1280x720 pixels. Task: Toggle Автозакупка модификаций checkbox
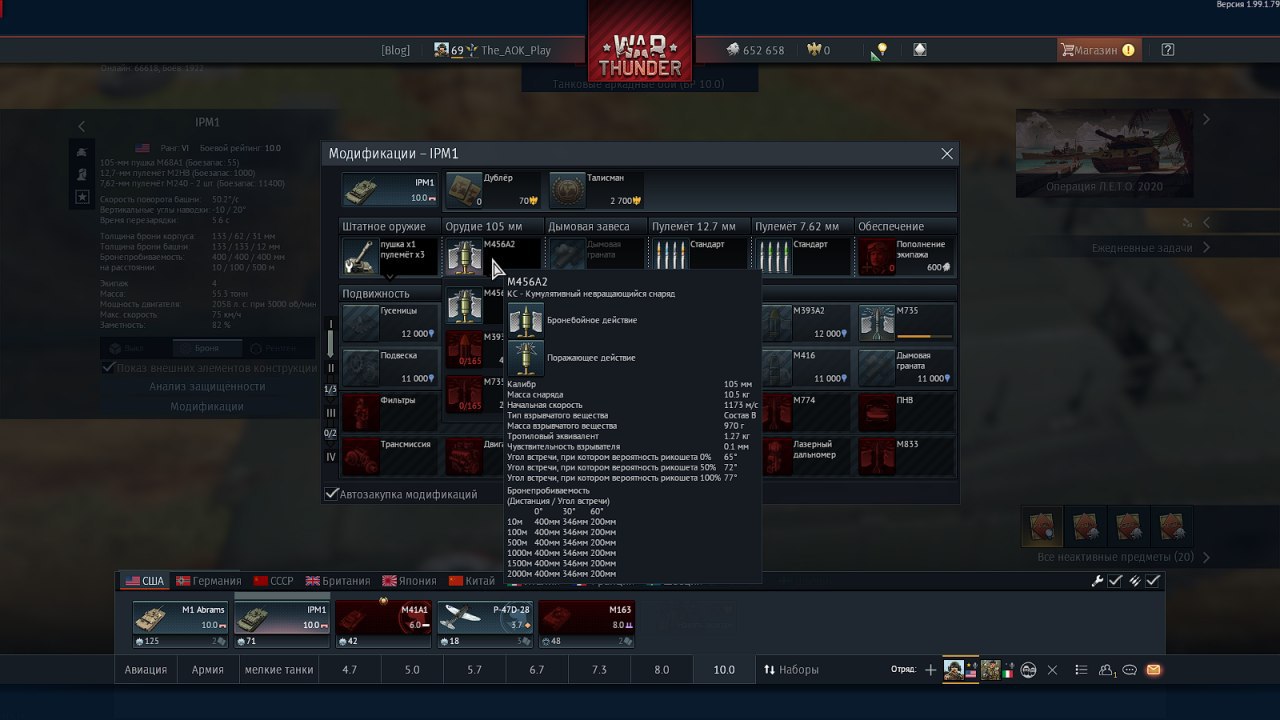coord(332,494)
